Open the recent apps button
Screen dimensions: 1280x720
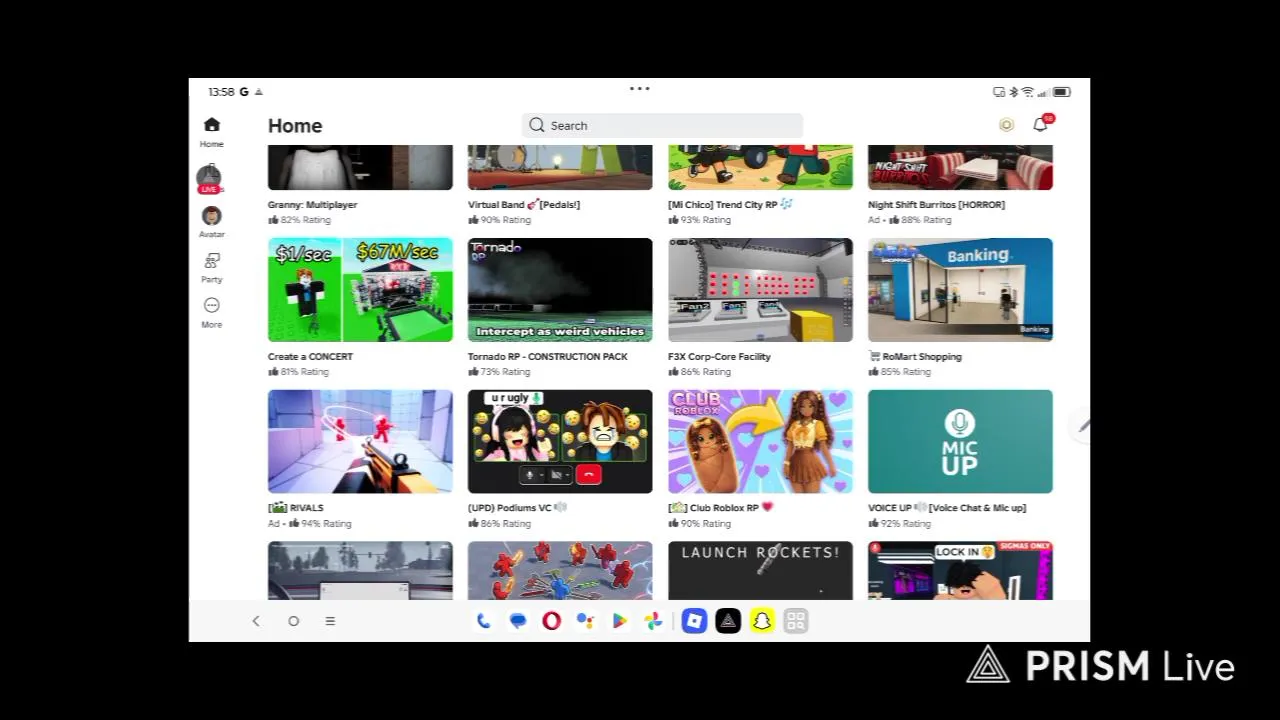[330, 621]
